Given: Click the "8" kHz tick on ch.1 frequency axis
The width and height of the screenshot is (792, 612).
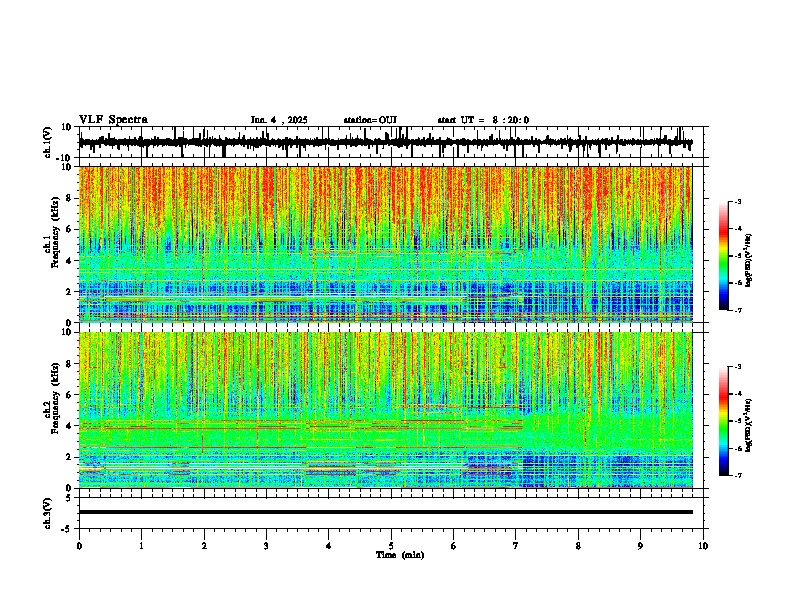Looking at the screenshot, I should tap(70, 198).
